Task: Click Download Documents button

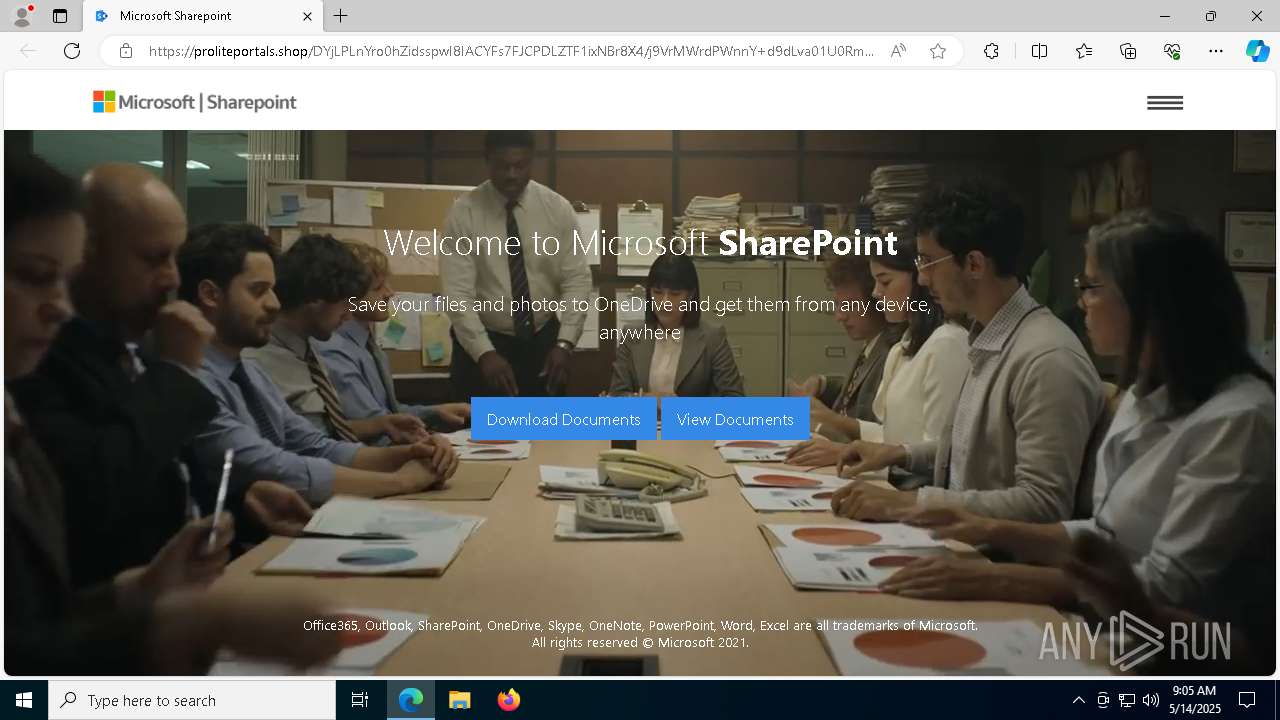Action: tap(563, 419)
